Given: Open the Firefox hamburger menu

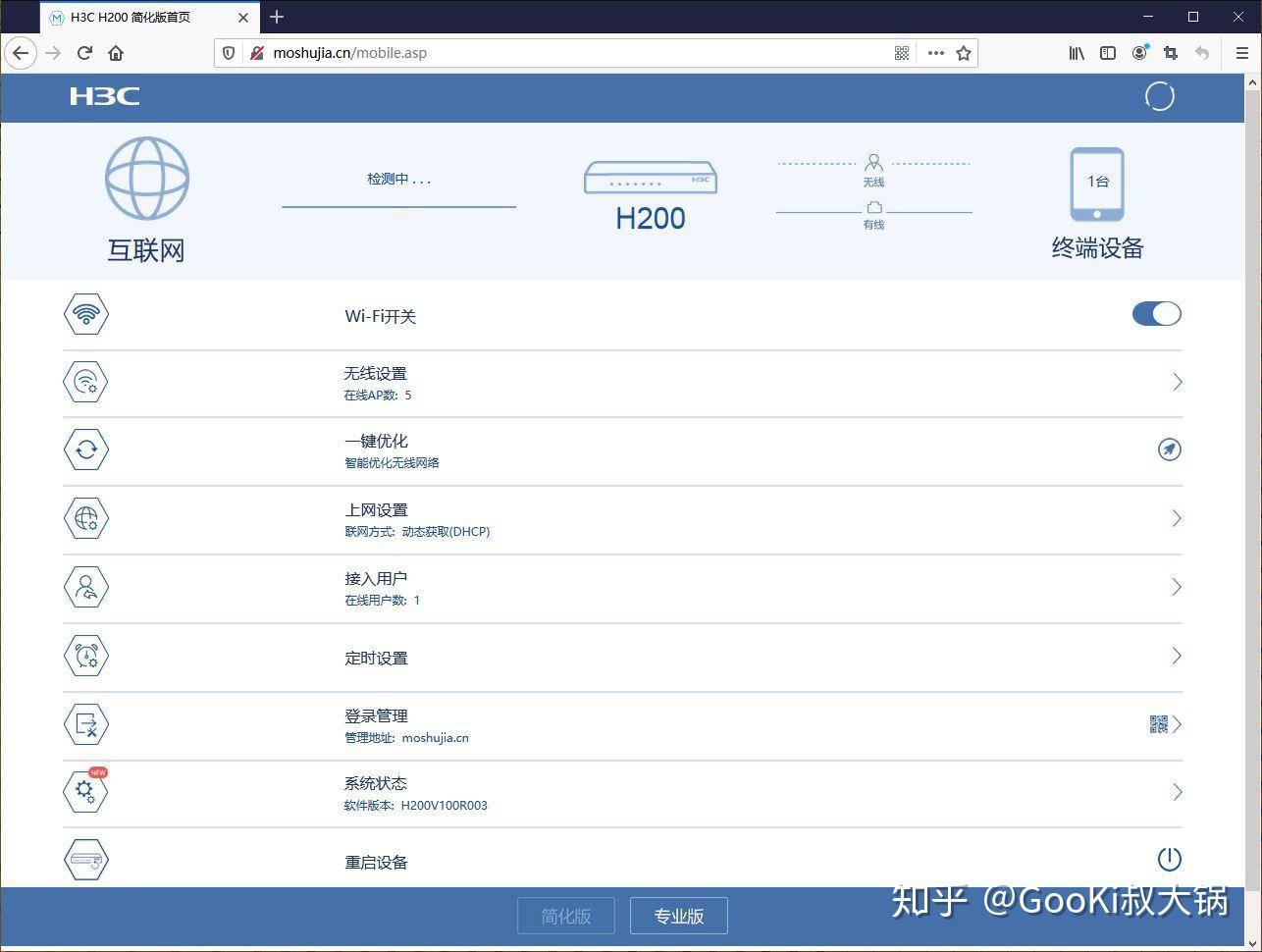Looking at the screenshot, I should (x=1241, y=53).
